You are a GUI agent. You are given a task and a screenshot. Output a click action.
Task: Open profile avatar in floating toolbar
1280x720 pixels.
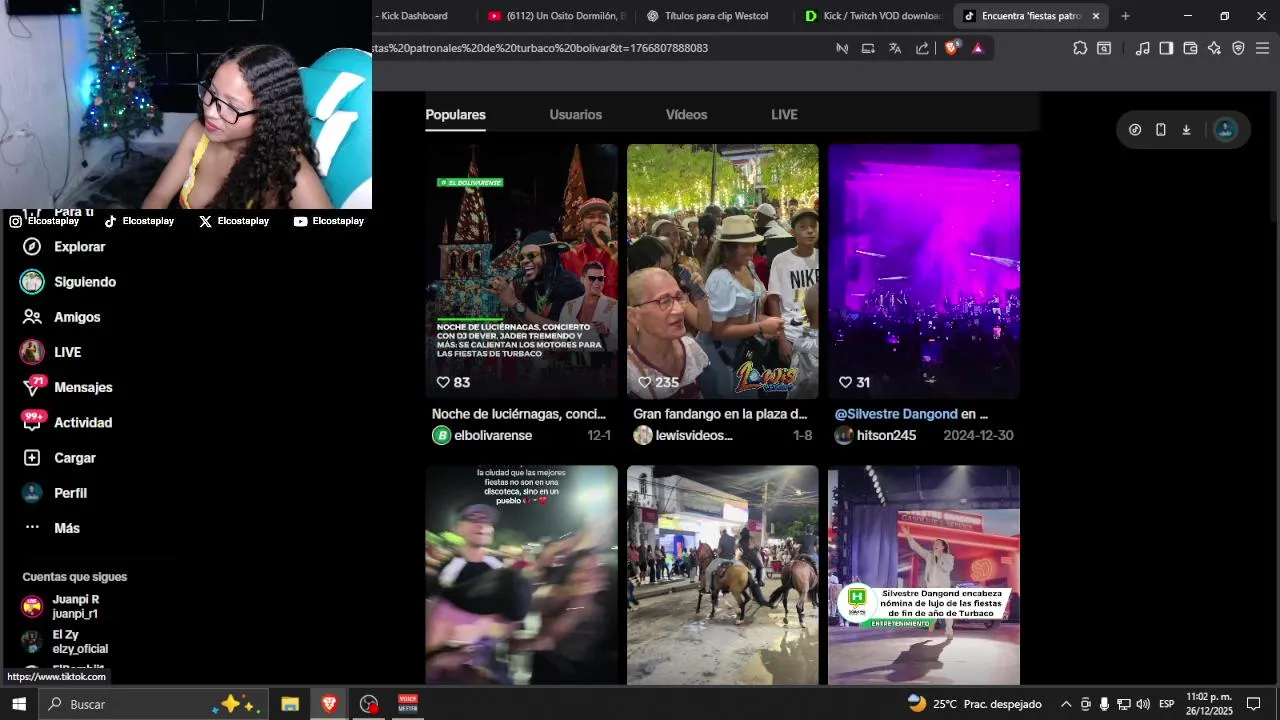(1225, 130)
